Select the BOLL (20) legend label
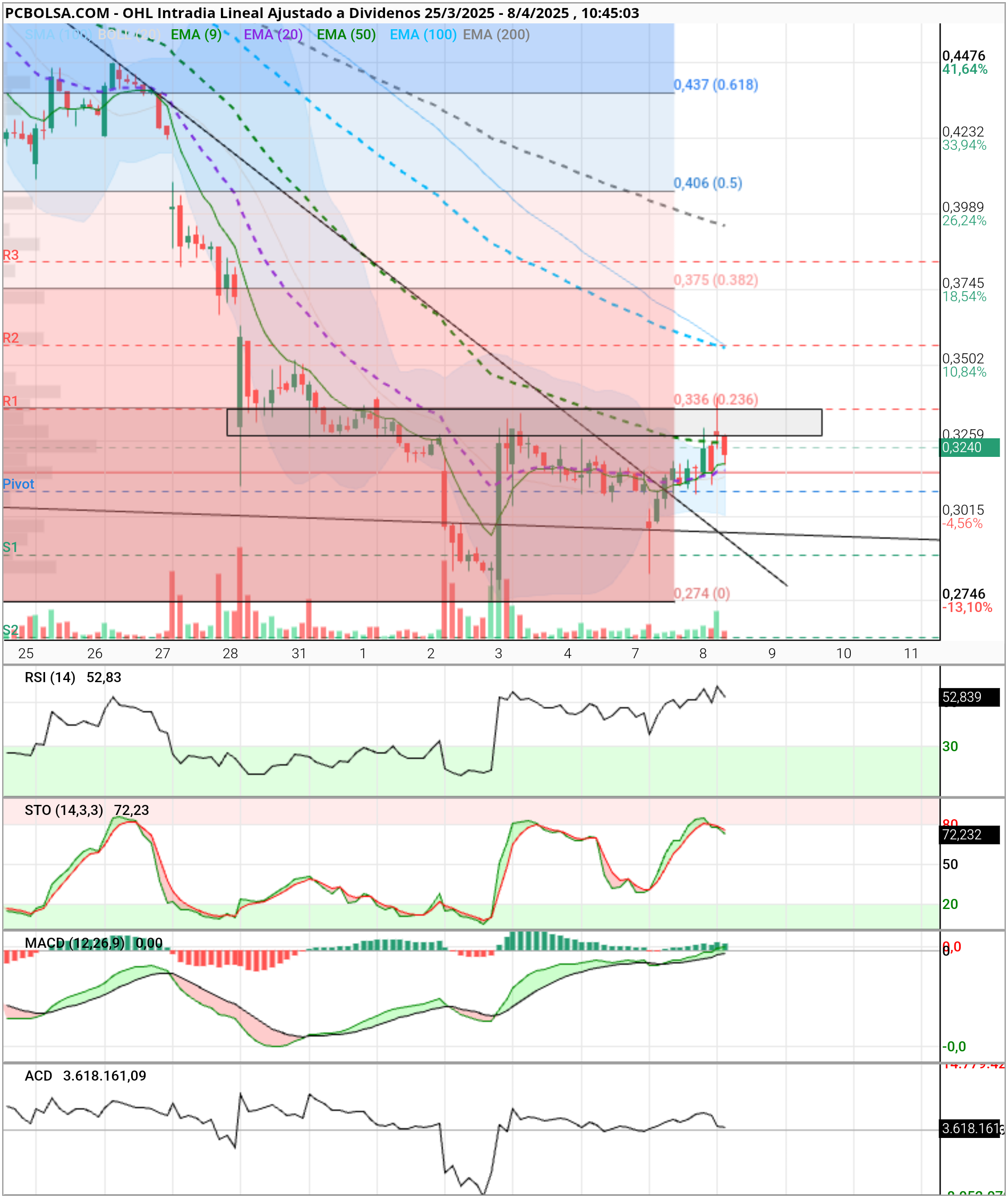This screenshot has width=1008, height=1198. click(129, 35)
